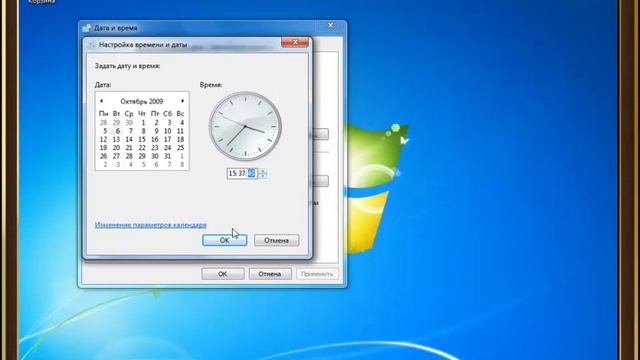Image resolution: width=640 pixels, height=360 pixels.
Task: Go to previous month in calendar
Action: (101, 101)
